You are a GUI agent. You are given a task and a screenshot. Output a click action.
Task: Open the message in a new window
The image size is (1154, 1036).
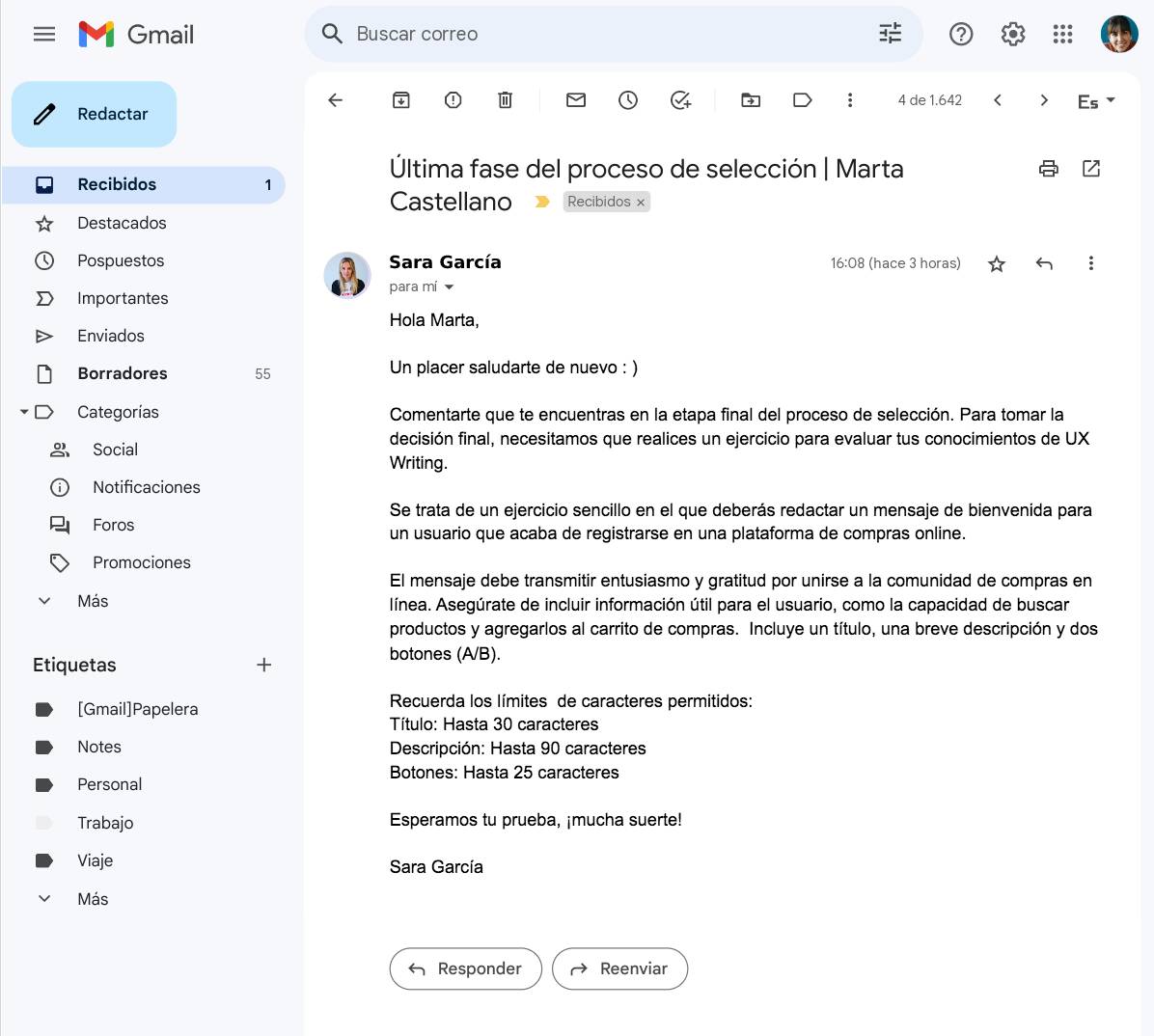coord(1091,168)
